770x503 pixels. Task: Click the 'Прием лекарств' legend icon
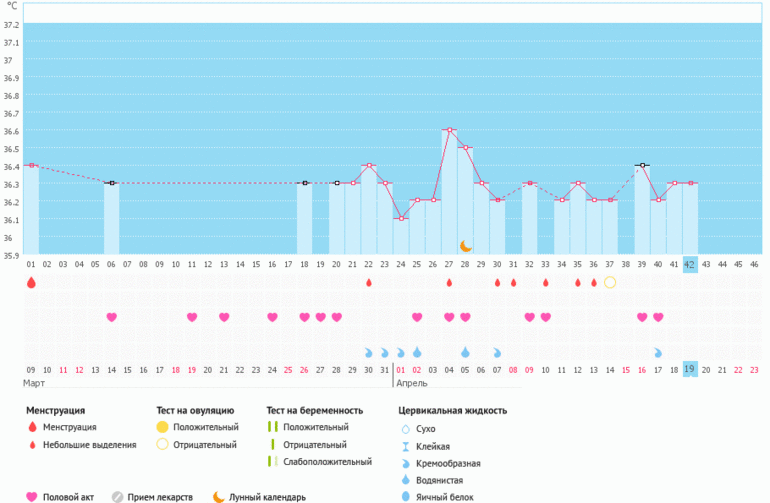click(118, 497)
